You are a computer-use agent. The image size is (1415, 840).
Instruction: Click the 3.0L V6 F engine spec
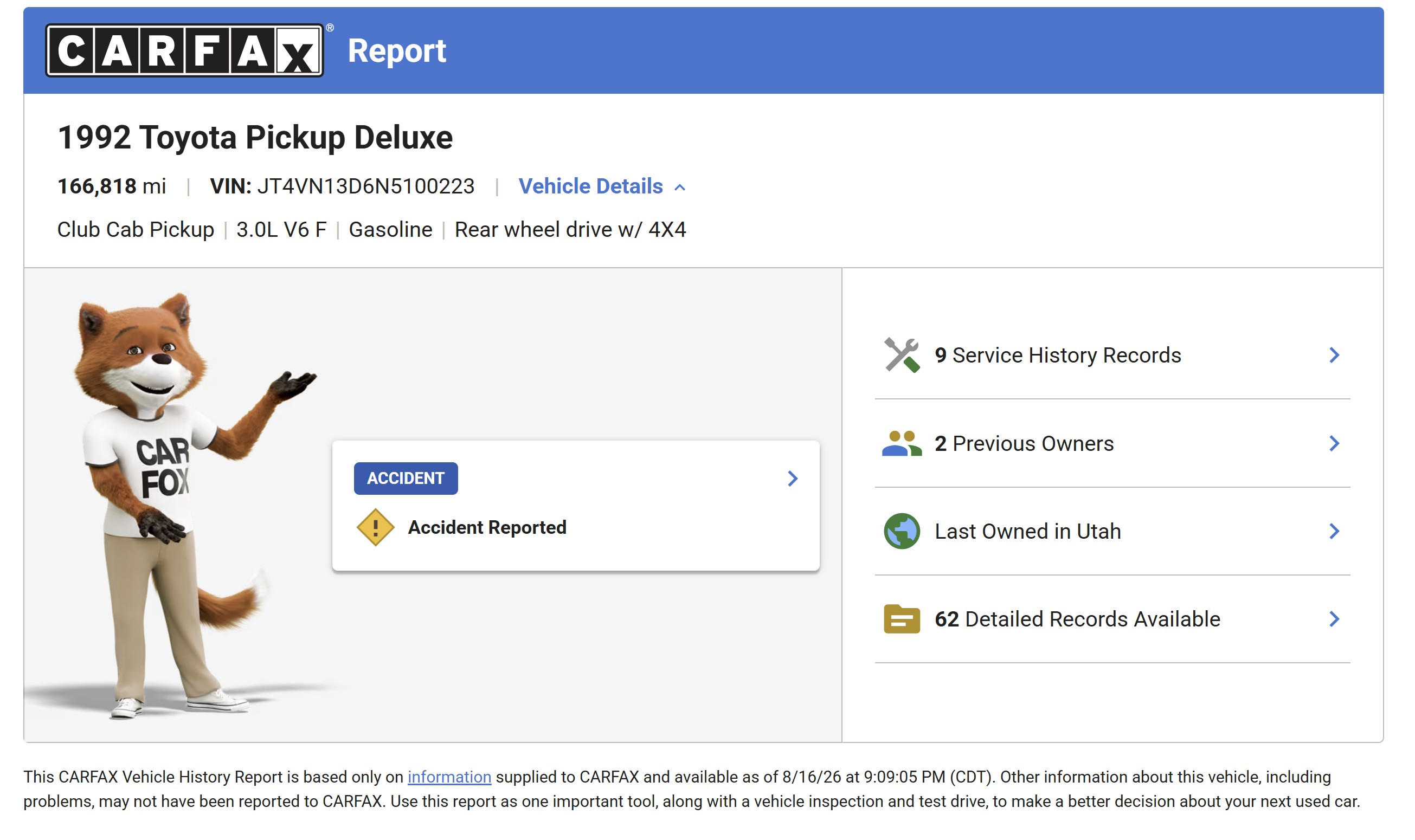click(x=281, y=229)
